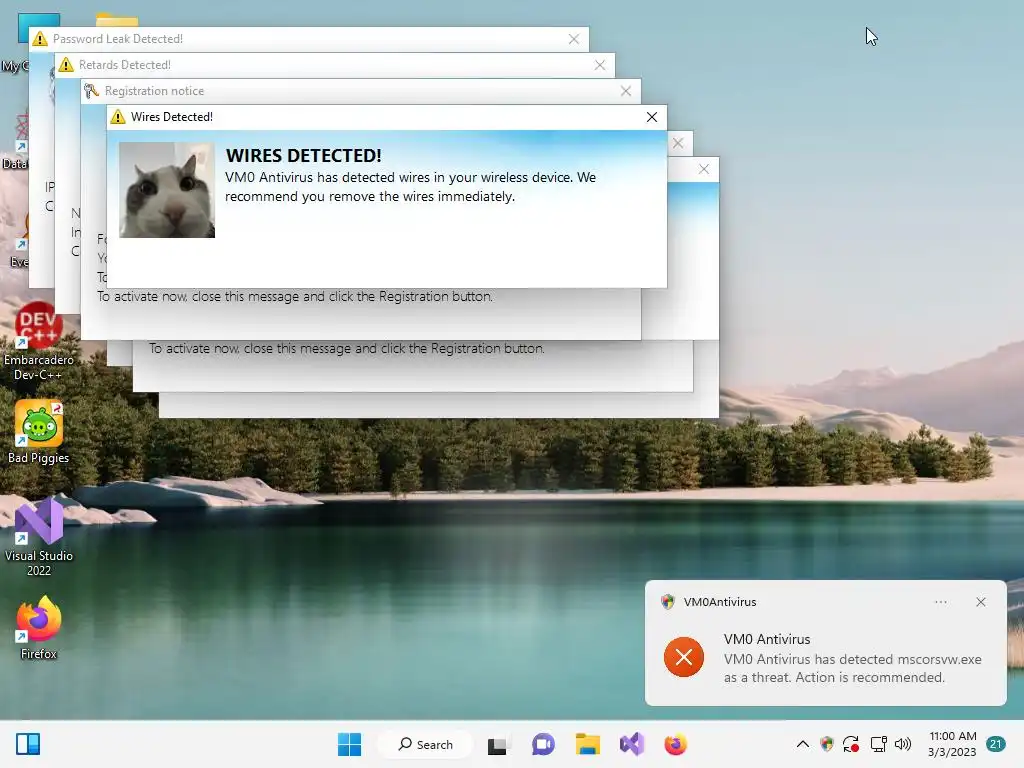Open the volume speaker icon
The height and width of the screenshot is (768, 1024).
pos(903,744)
